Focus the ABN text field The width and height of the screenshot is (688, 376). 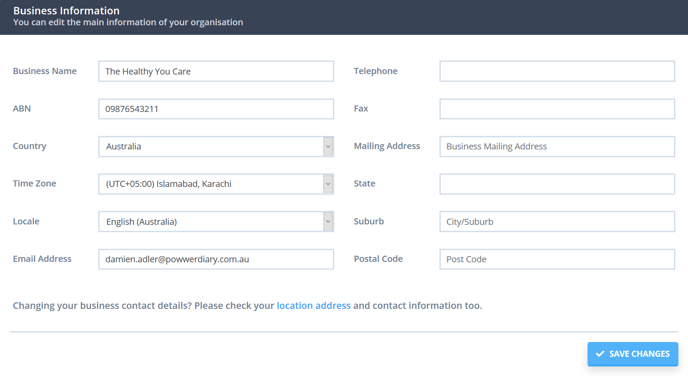coord(216,109)
